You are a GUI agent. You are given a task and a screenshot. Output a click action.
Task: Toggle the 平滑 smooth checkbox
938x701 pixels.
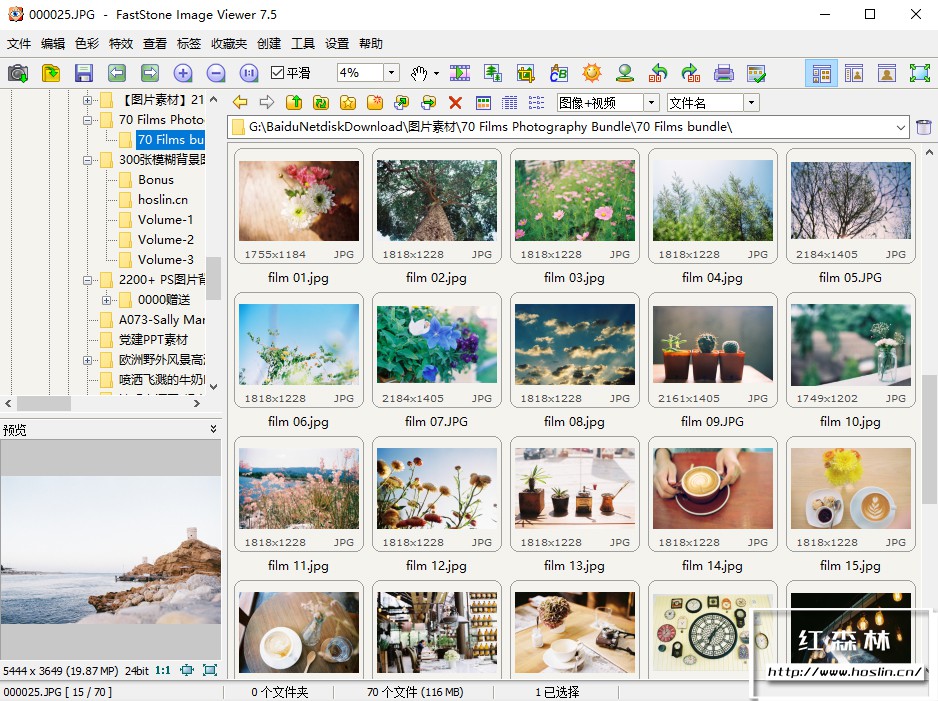click(x=278, y=73)
